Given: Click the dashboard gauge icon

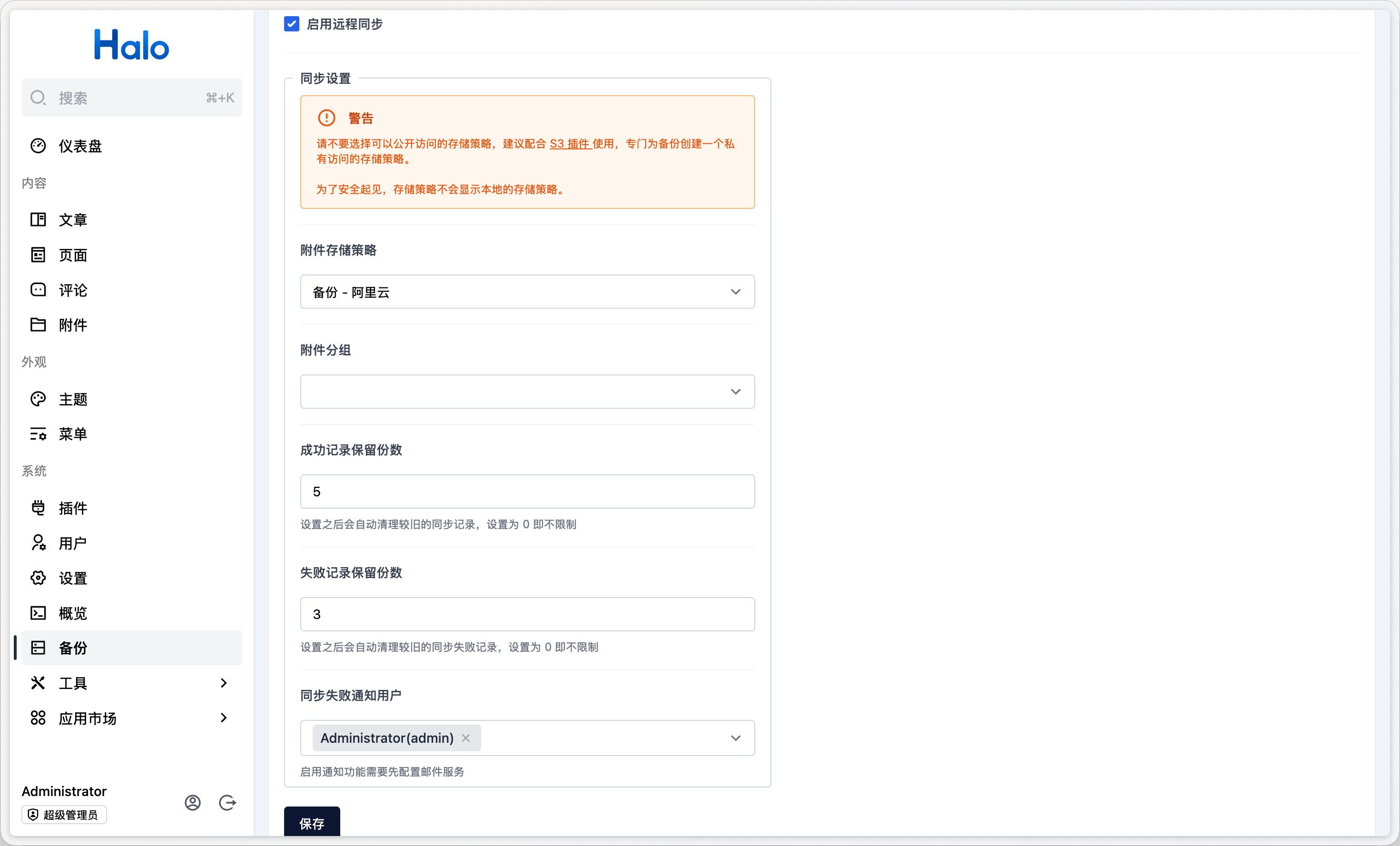Looking at the screenshot, I should tap(38, 146).
